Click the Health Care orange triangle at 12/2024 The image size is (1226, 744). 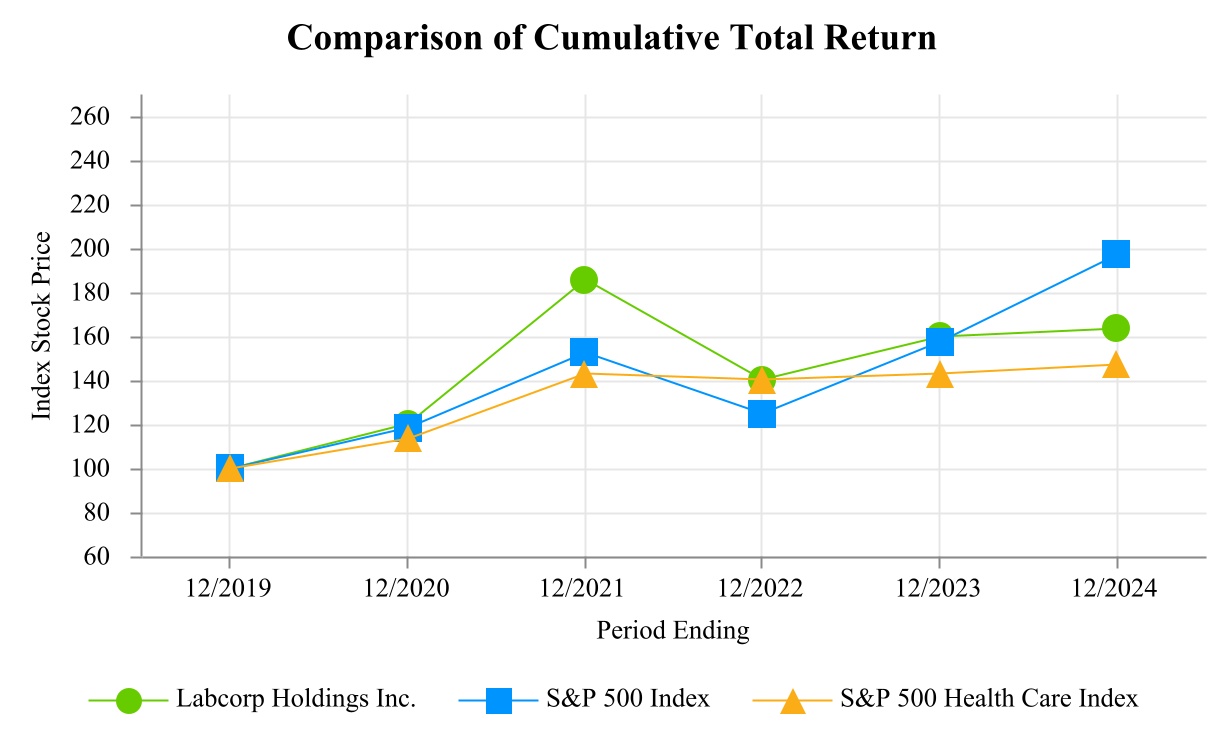click(1116, 365)
